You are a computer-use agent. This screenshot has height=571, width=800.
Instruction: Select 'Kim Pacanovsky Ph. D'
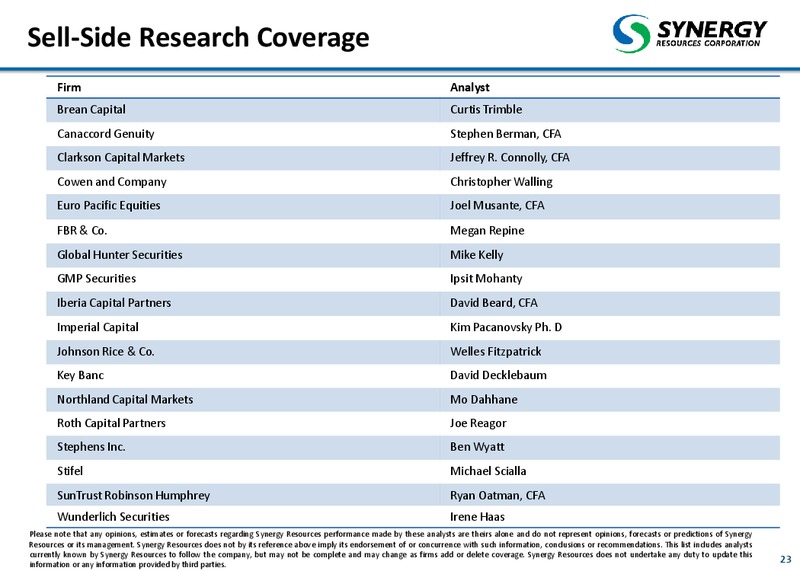tap(506, 327)
